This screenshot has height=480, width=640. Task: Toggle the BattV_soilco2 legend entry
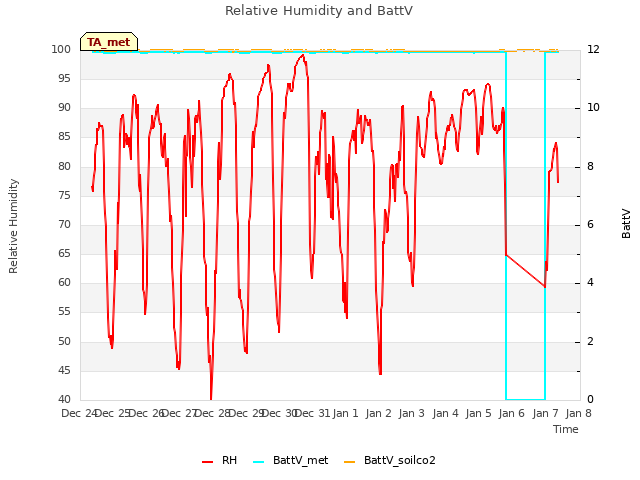coord(390,460)
